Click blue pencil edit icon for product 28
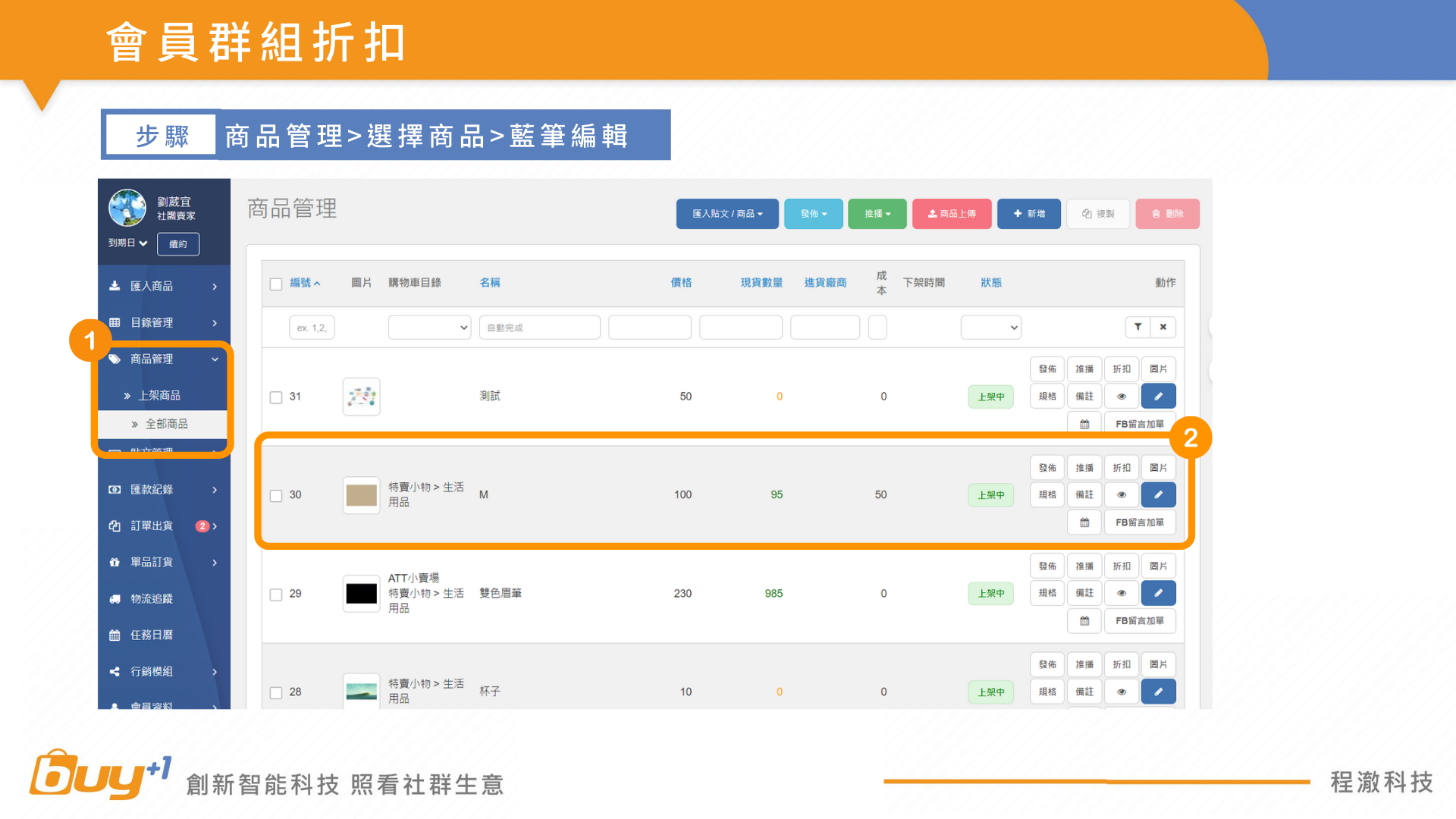Viewport: 1456px width, 819px height. 1158,692
